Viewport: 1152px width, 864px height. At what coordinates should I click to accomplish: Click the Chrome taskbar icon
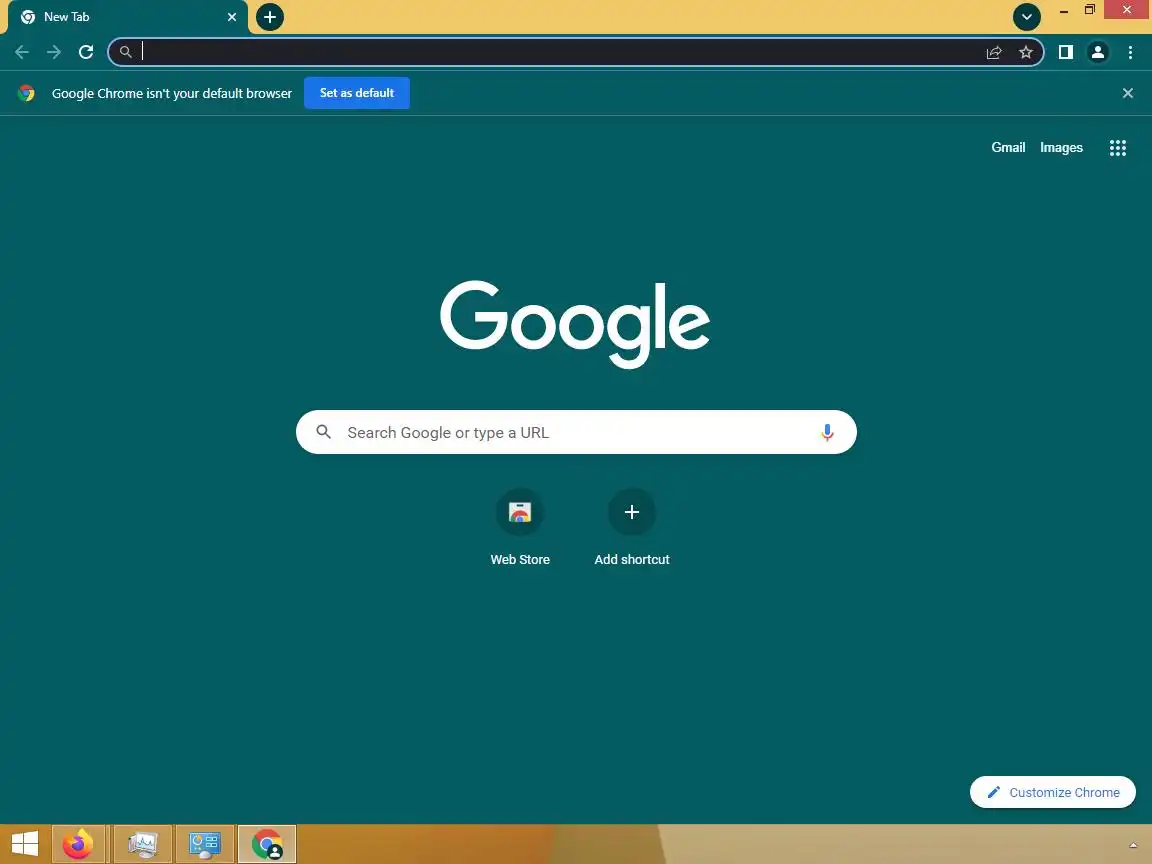pyautogui.click(x=267, y=845)
